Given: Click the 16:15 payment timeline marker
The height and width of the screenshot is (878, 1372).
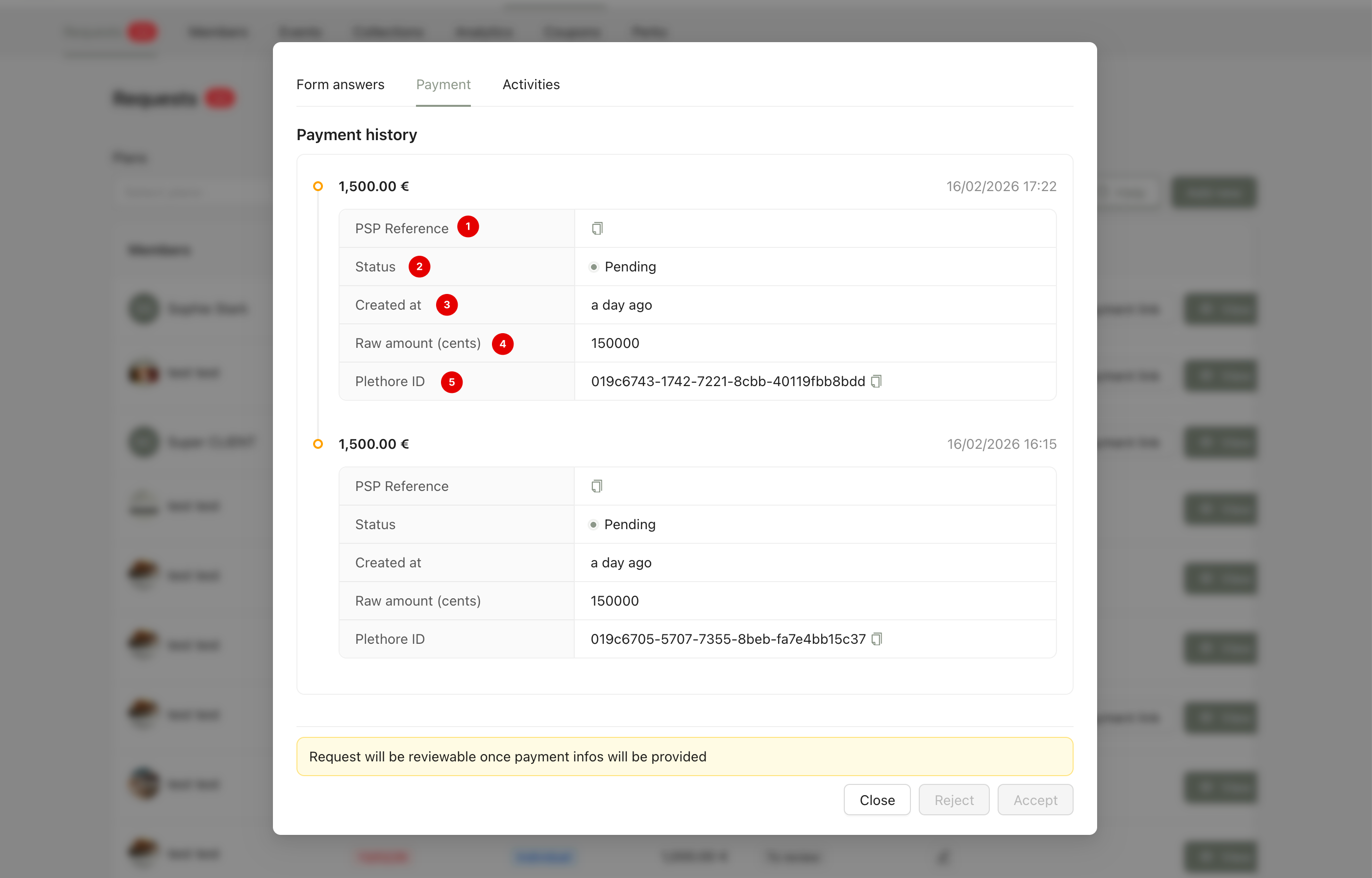Looking at the screenshot, I should pos(318,444).
